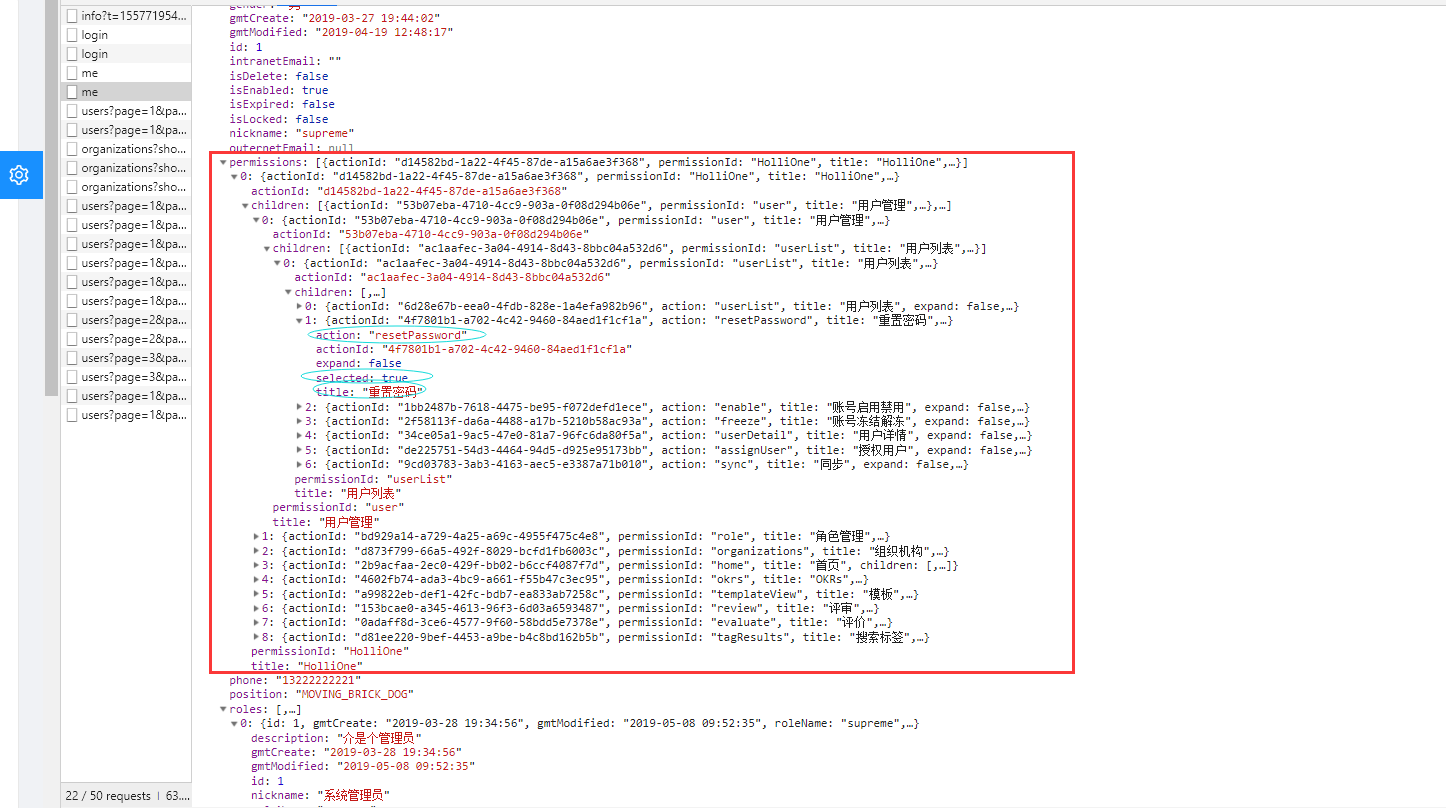Click the actionId "53b07eba-4710..." property line
Screen dimensions: 1446x808
coord(430,234)
